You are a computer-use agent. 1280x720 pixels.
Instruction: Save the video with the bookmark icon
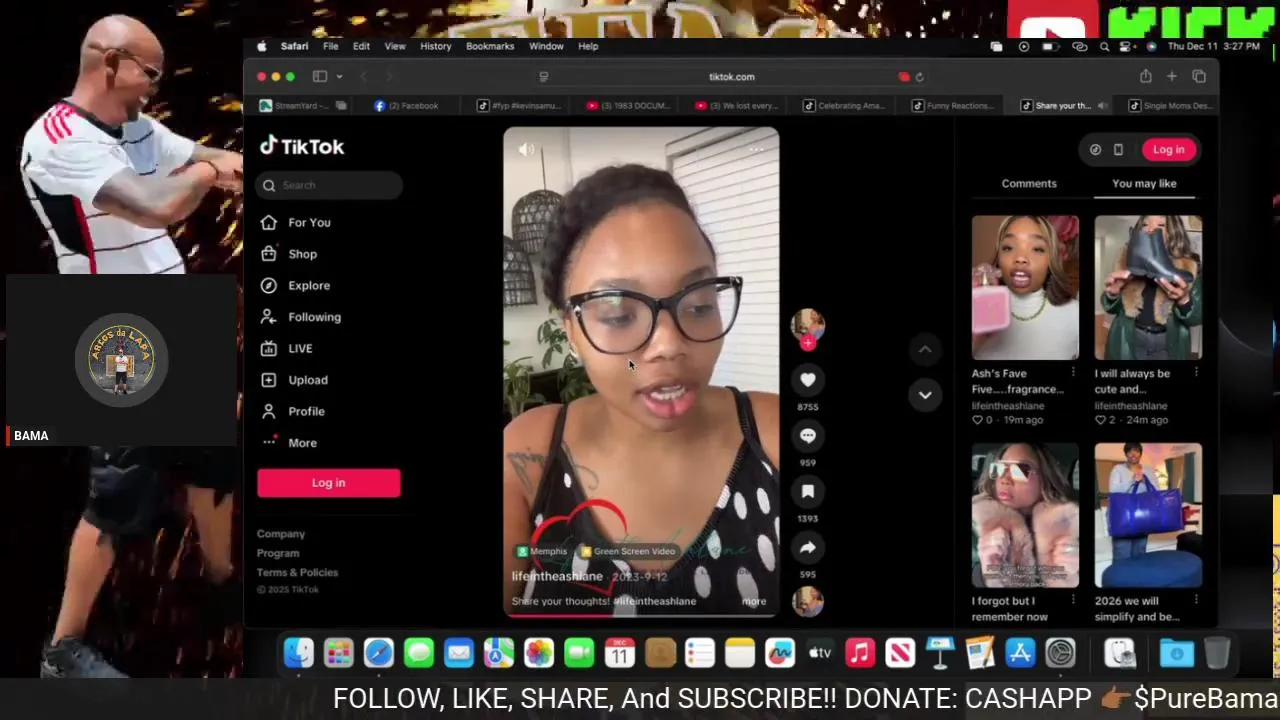point(808,491)
